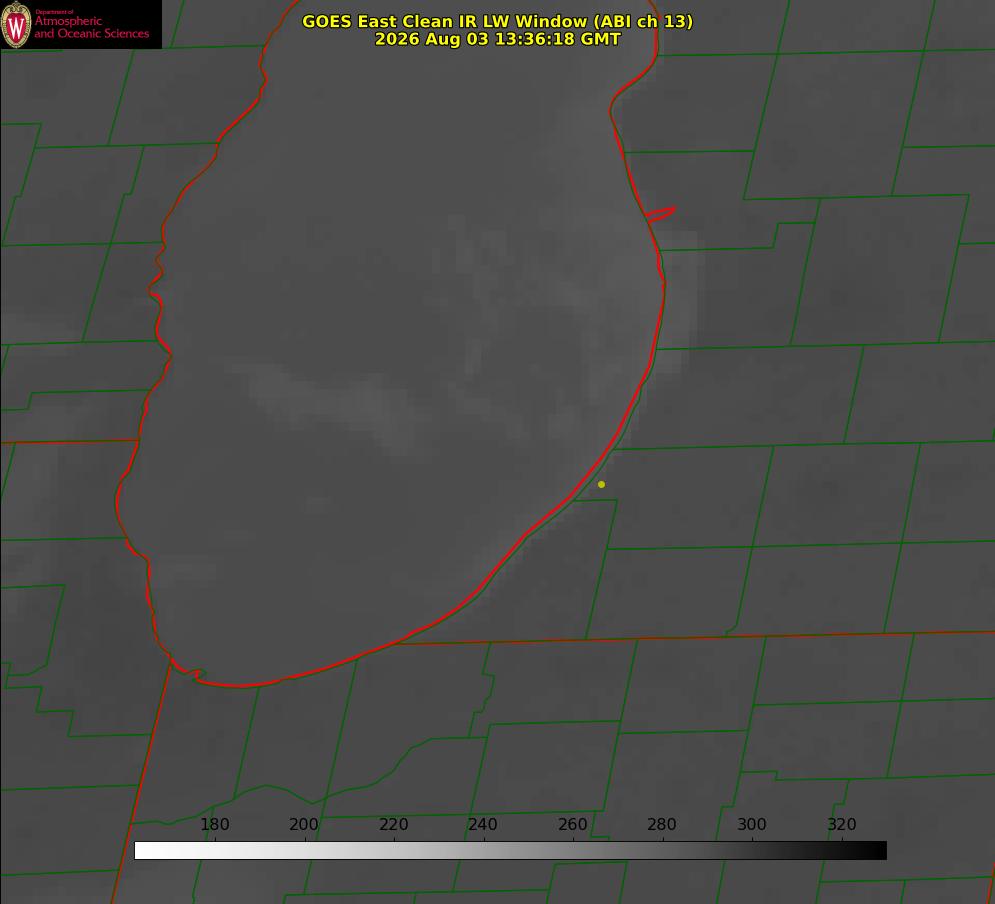Click the grayscale temperature colorbar

point(510,850)
